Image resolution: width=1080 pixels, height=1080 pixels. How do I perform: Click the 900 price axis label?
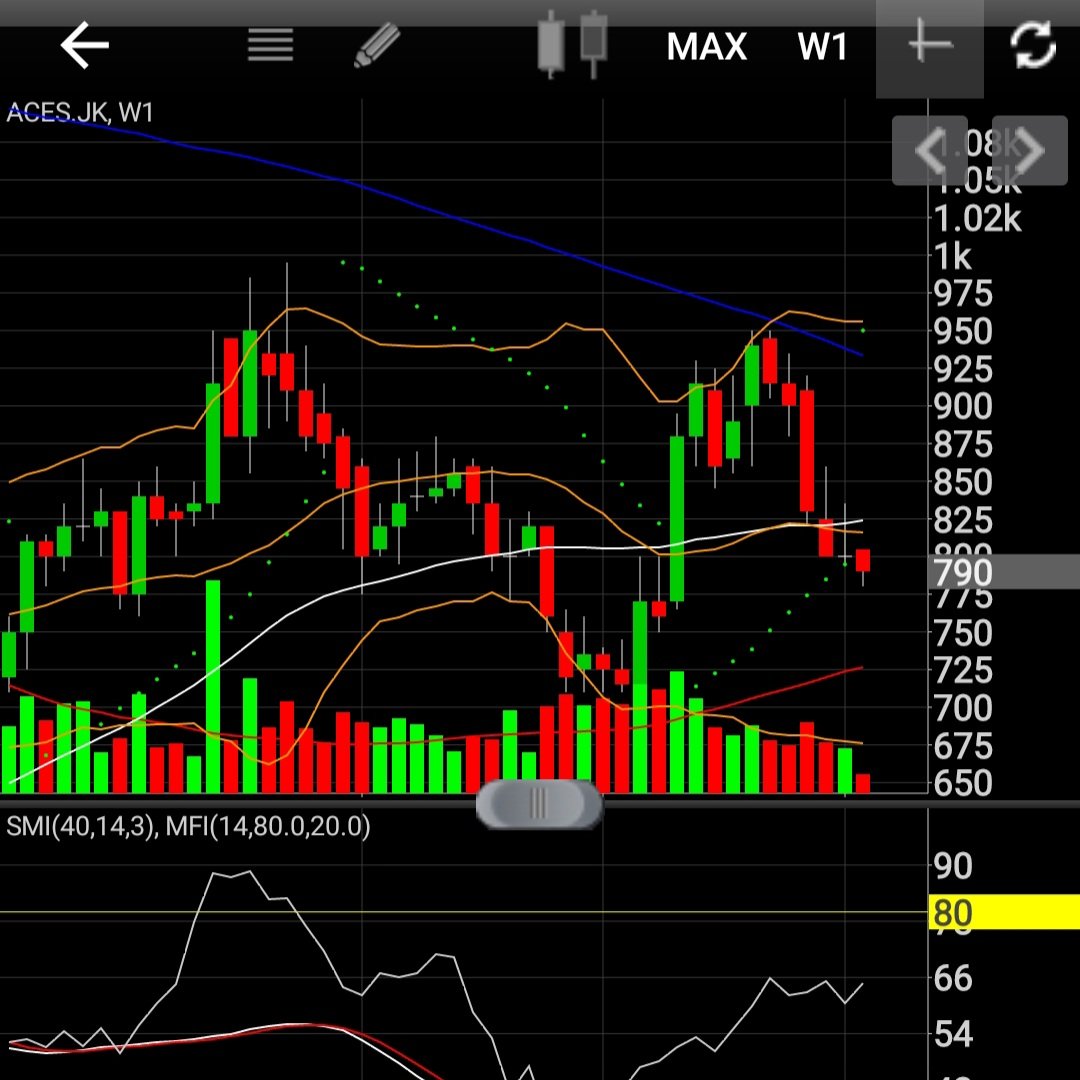point(963,406)
